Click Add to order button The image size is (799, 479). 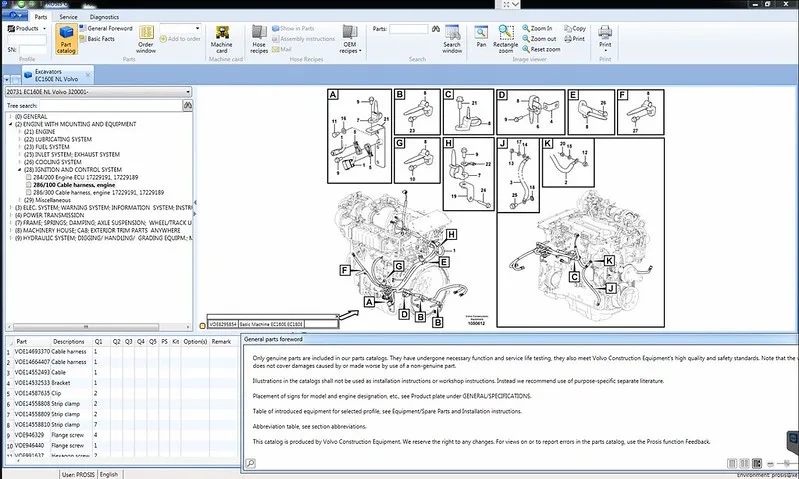(x=180, y=39)
